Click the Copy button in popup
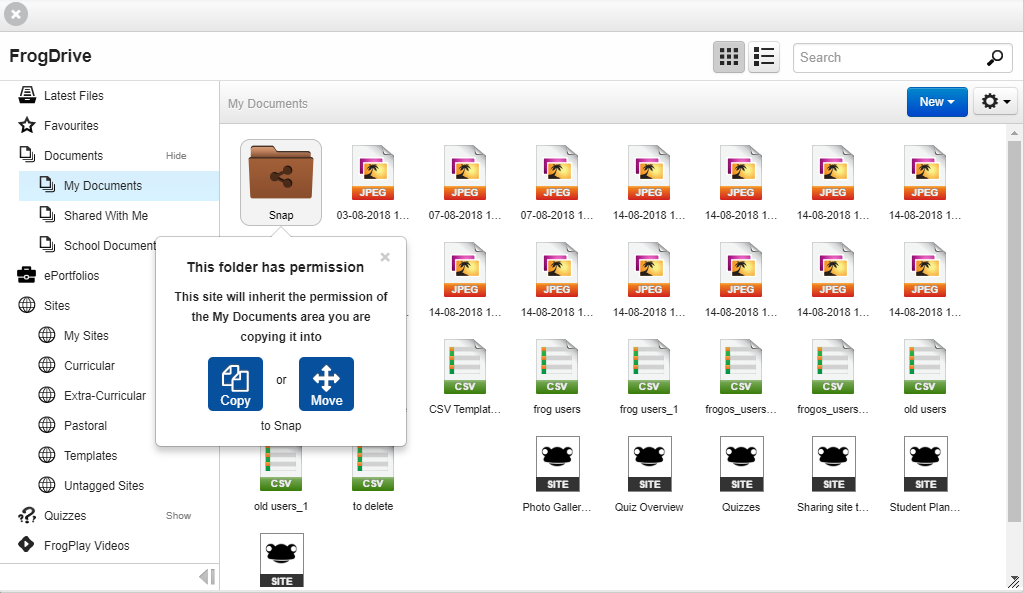Image resolution: width=1024 pixels, height=593 pixels. point(235,384)
